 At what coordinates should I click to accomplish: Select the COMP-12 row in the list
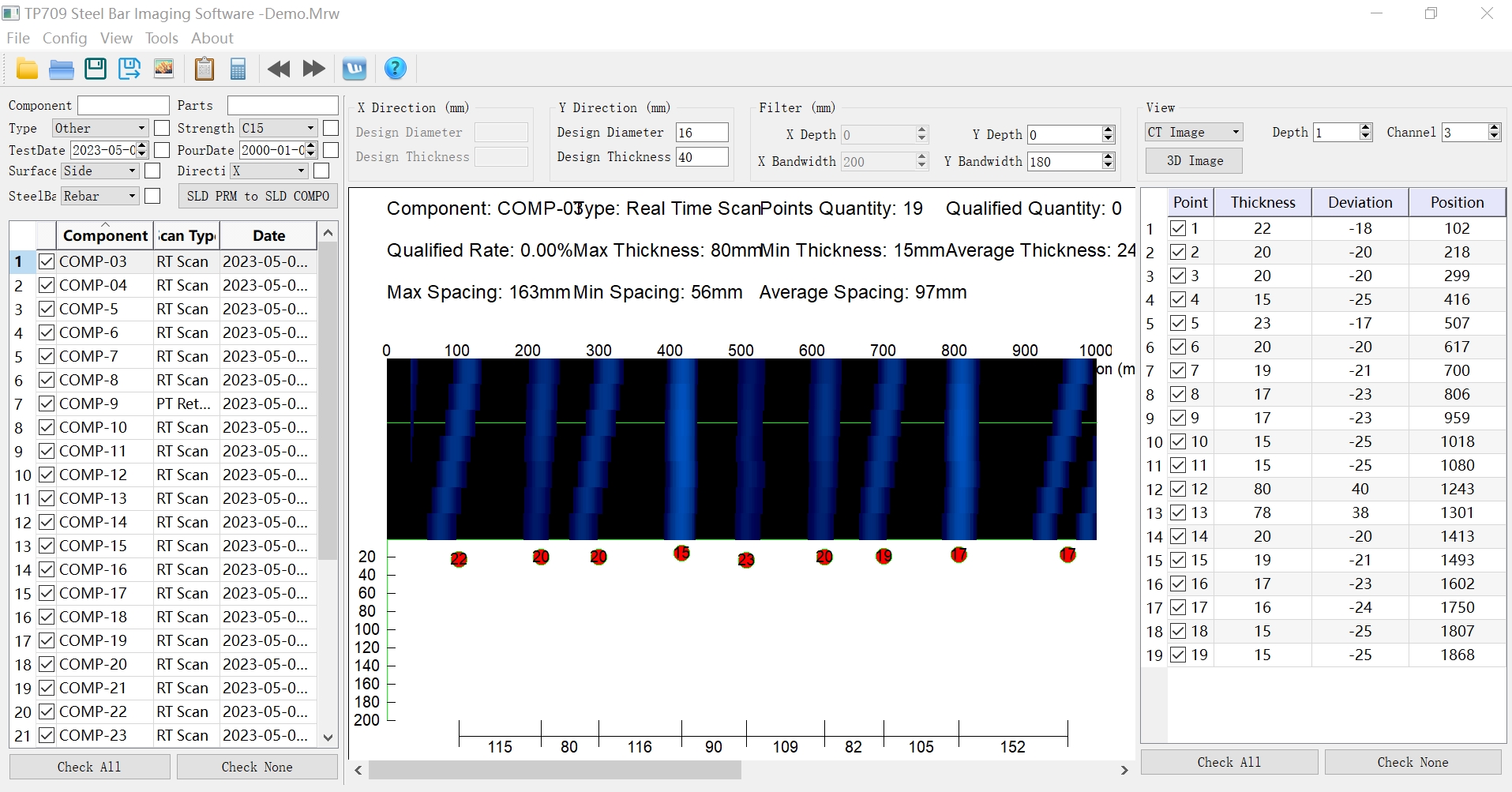tap(163, 475)
